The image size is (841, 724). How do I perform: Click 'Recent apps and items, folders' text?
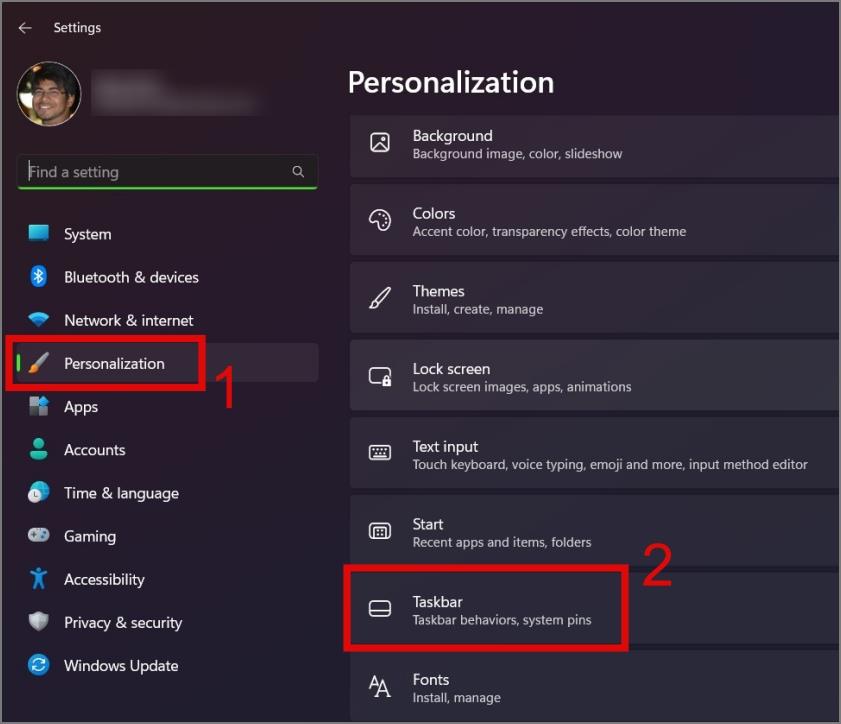point(502,543)
